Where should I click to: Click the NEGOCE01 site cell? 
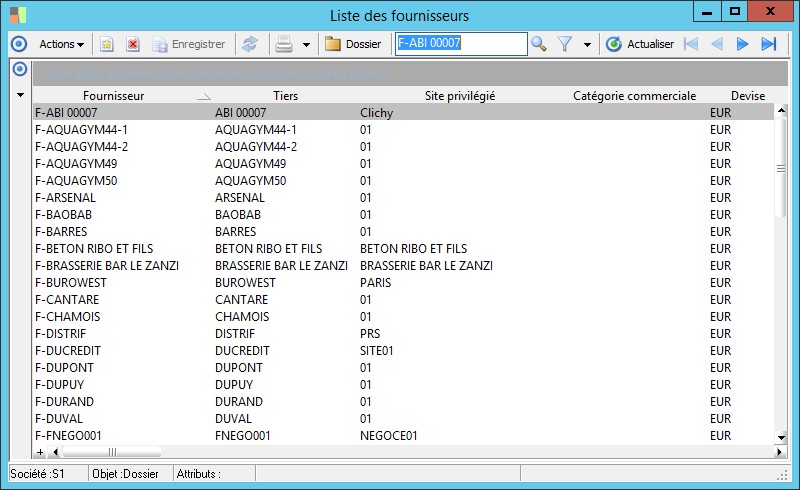click(389, 435)
